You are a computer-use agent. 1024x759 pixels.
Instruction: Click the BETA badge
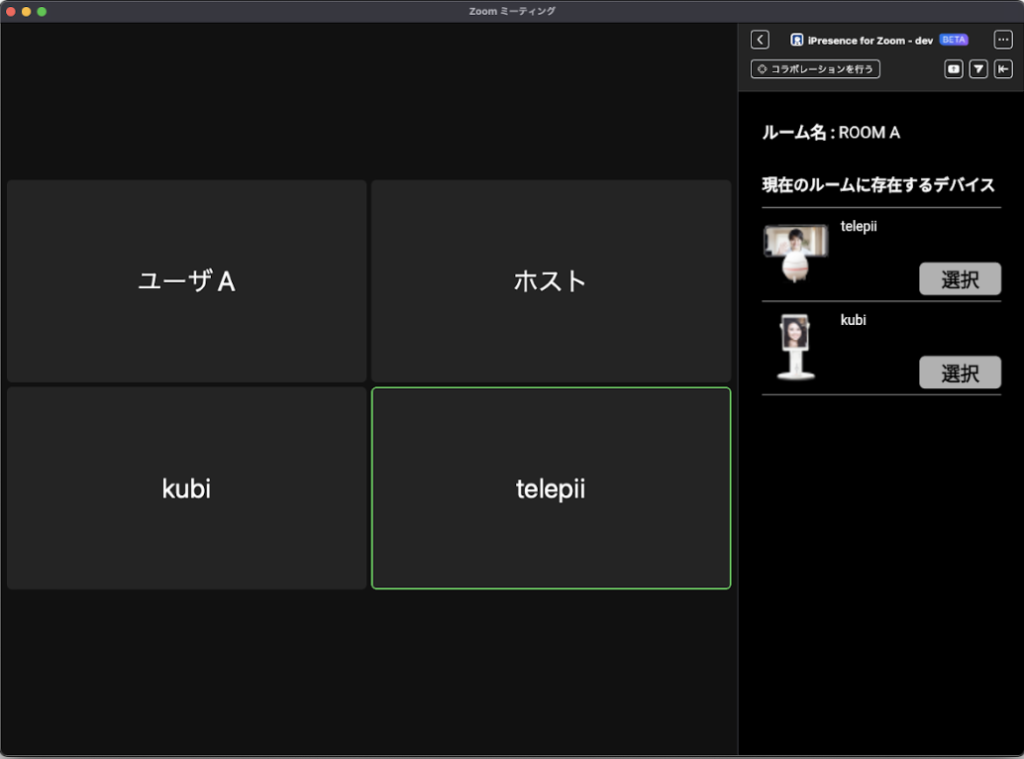(x=953, y=40)
